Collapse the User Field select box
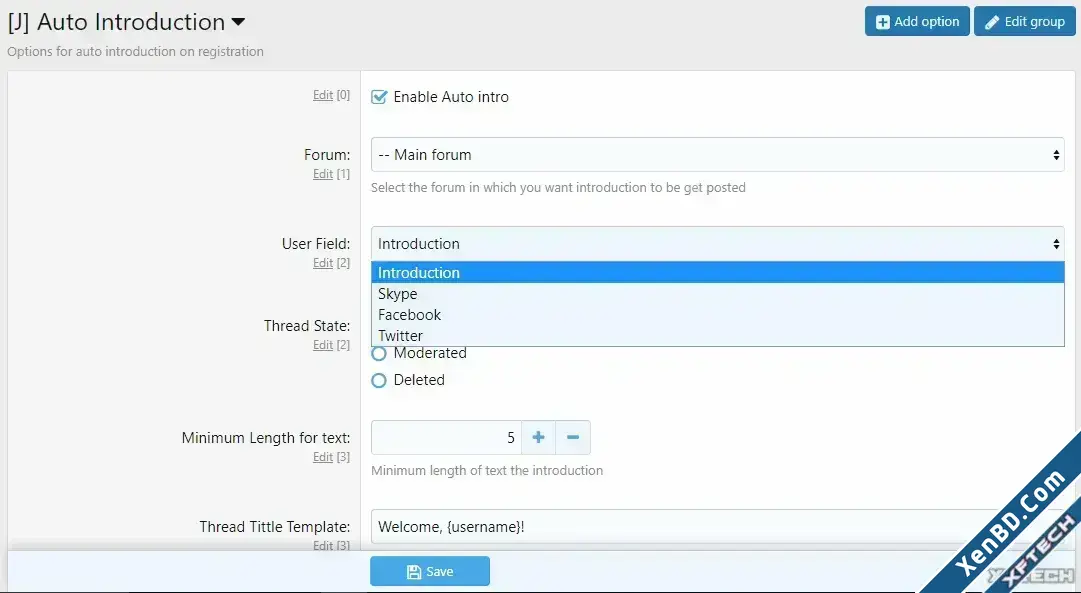Screen dimensions: 1081x593 coord(718,243)
